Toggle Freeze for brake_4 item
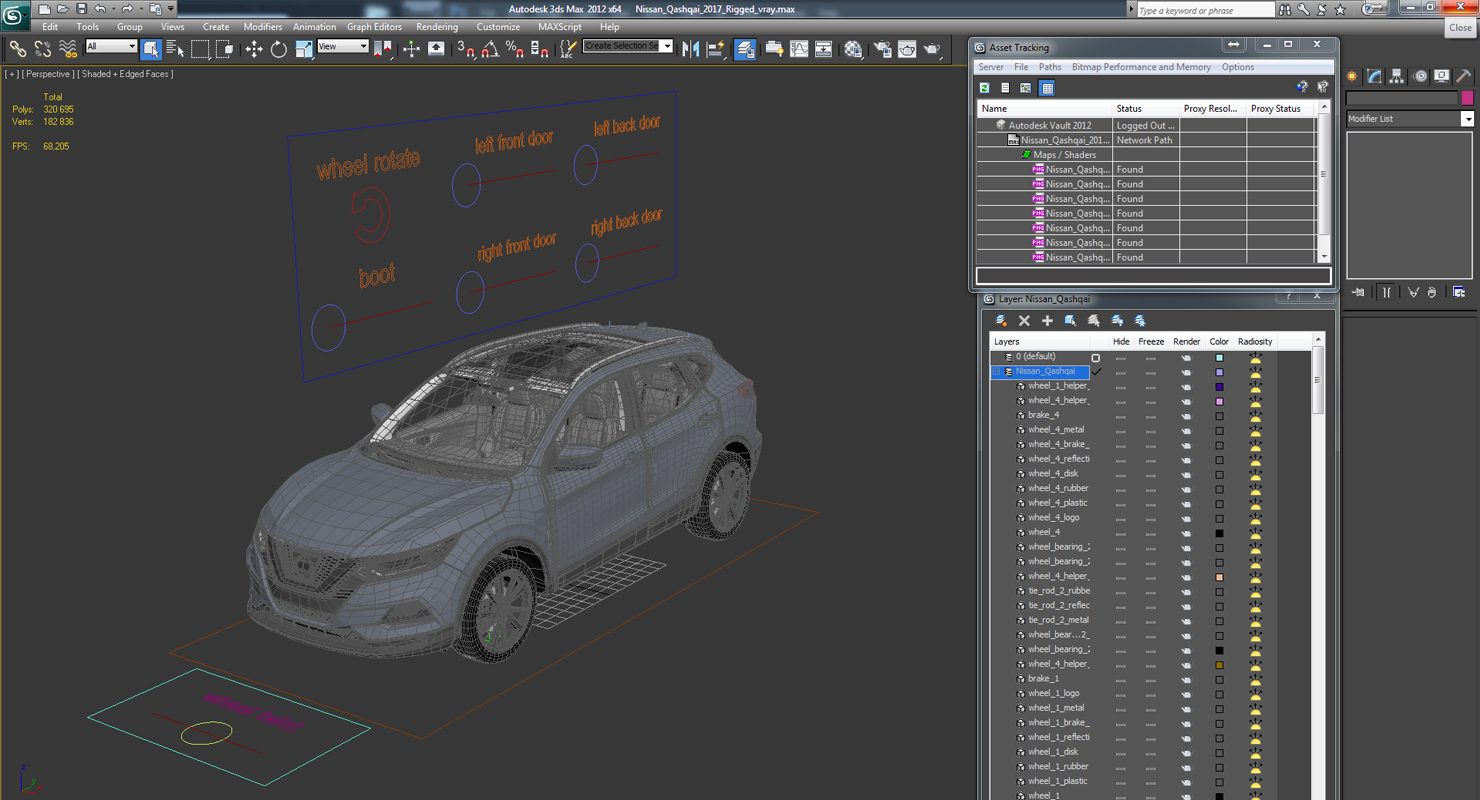Screen dimensions: 1480x800 coord(1151,415)
